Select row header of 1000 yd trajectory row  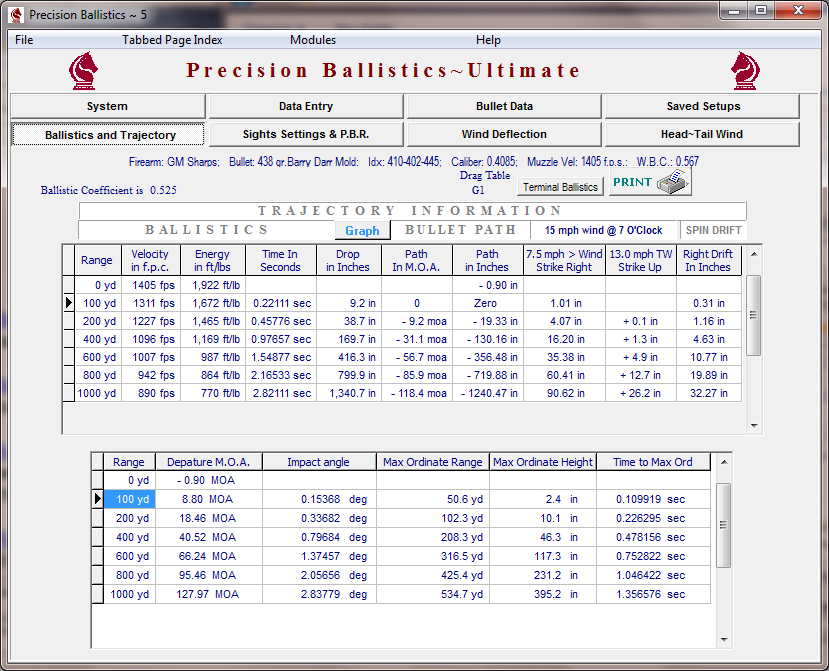click(x=69, y=393)
